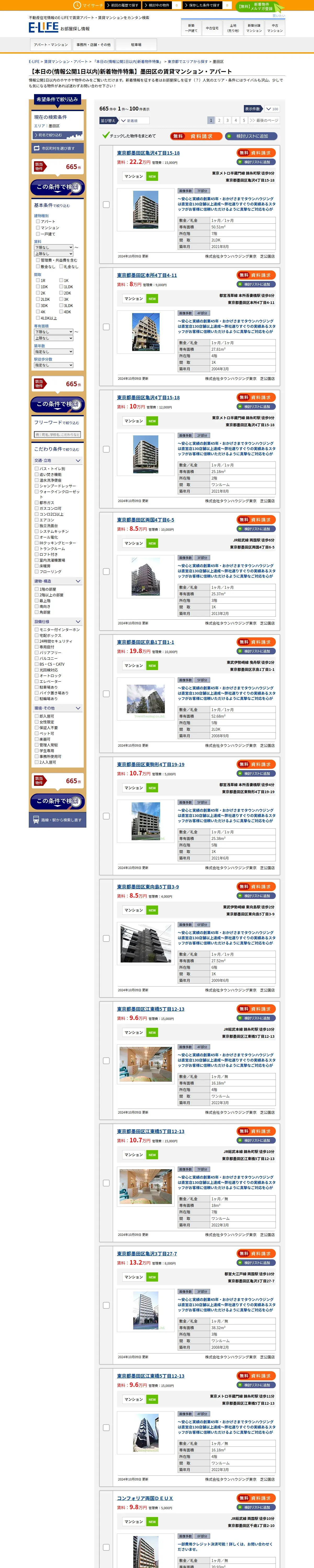Check 敷金なし option

(x=38, y=267)
